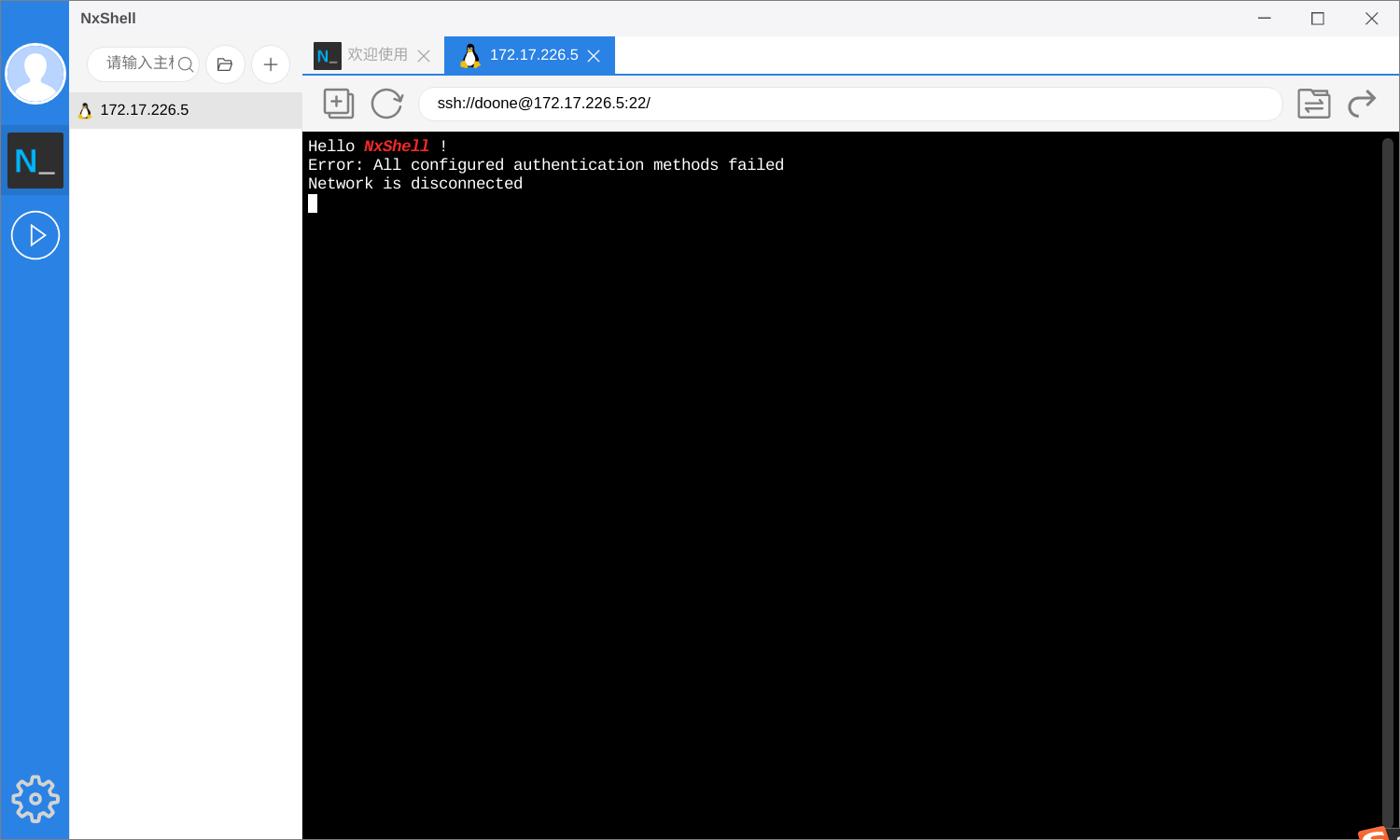Open the session folder manager icon
The height and width of the screenshot is (840, 1400).
point(225,63)
